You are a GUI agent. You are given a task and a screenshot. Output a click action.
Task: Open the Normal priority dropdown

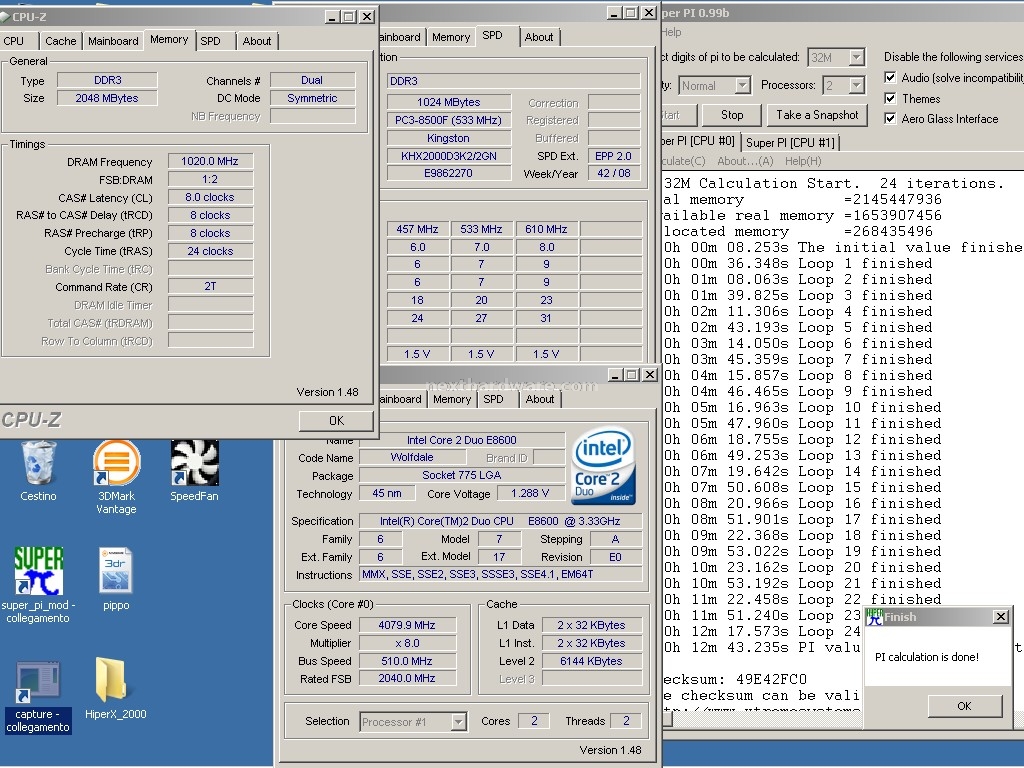click(742, 86)
